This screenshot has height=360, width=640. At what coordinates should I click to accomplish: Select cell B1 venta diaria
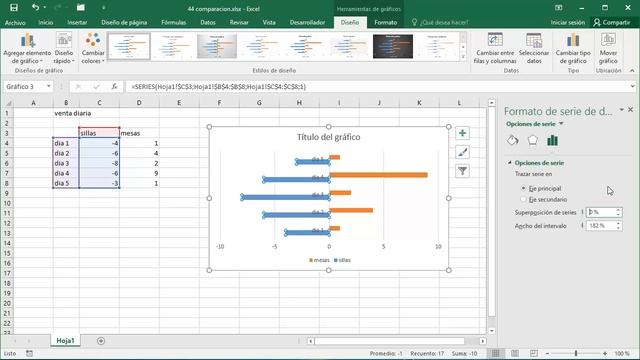tap(66, 113)
